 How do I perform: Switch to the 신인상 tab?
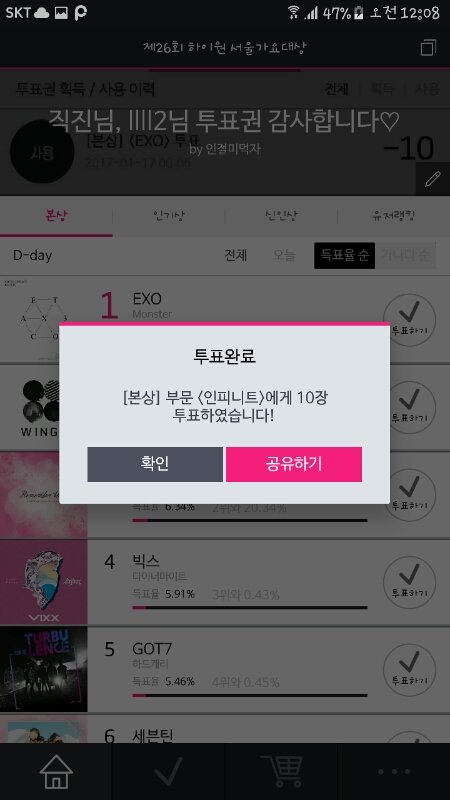click(x=281, y=216)
